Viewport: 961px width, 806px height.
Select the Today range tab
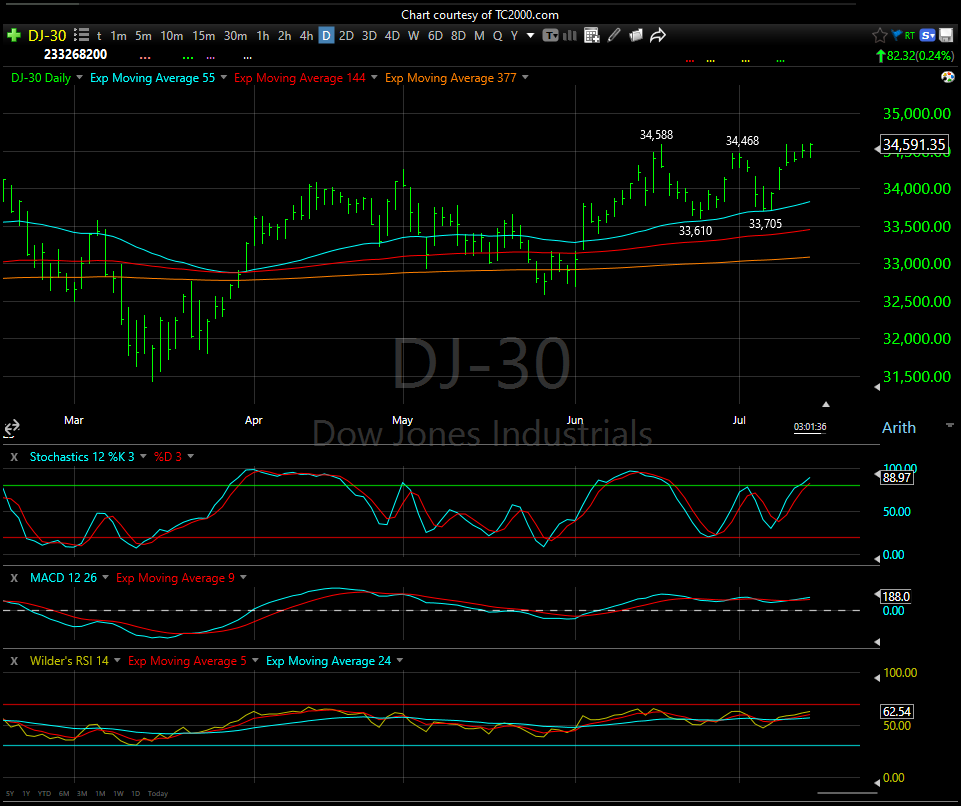[x=158, y=794]
